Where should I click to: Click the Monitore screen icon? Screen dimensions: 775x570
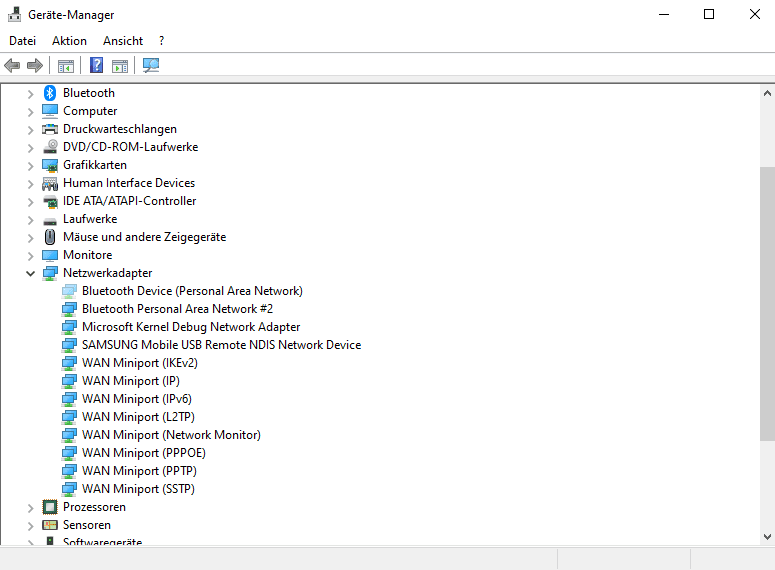50,255
